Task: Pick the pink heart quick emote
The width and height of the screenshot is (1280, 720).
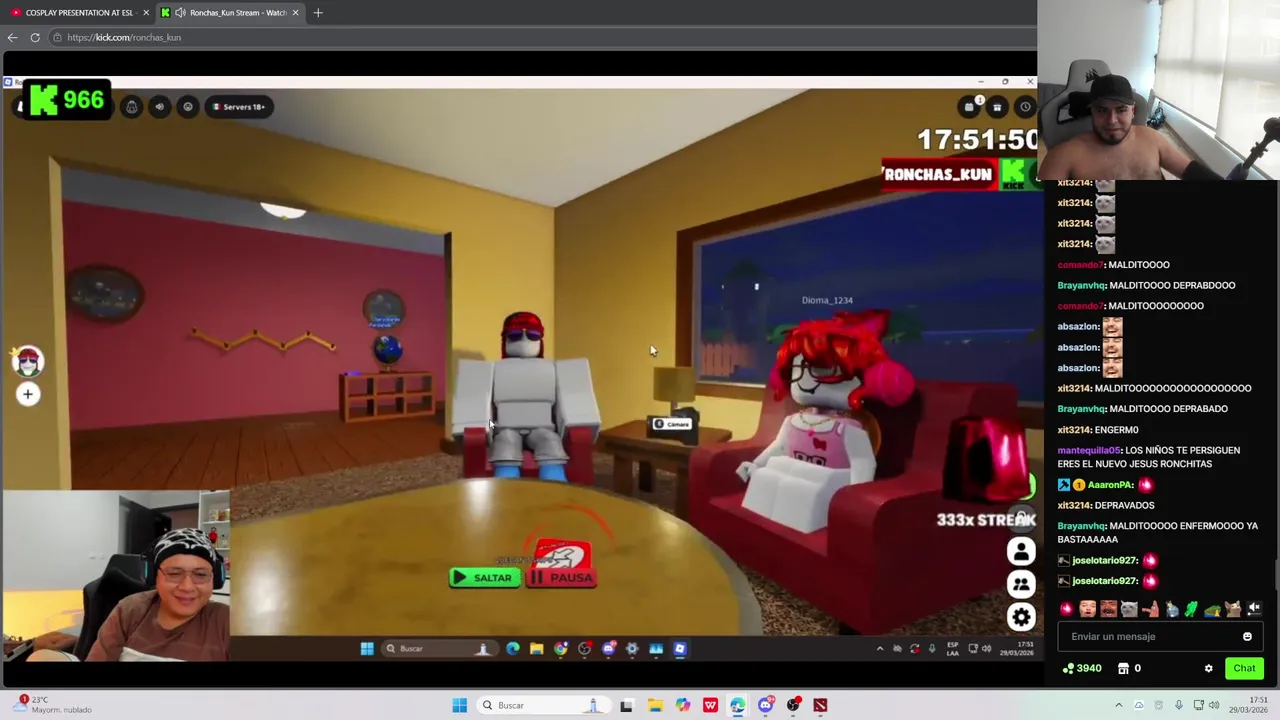Action: 1067,608
